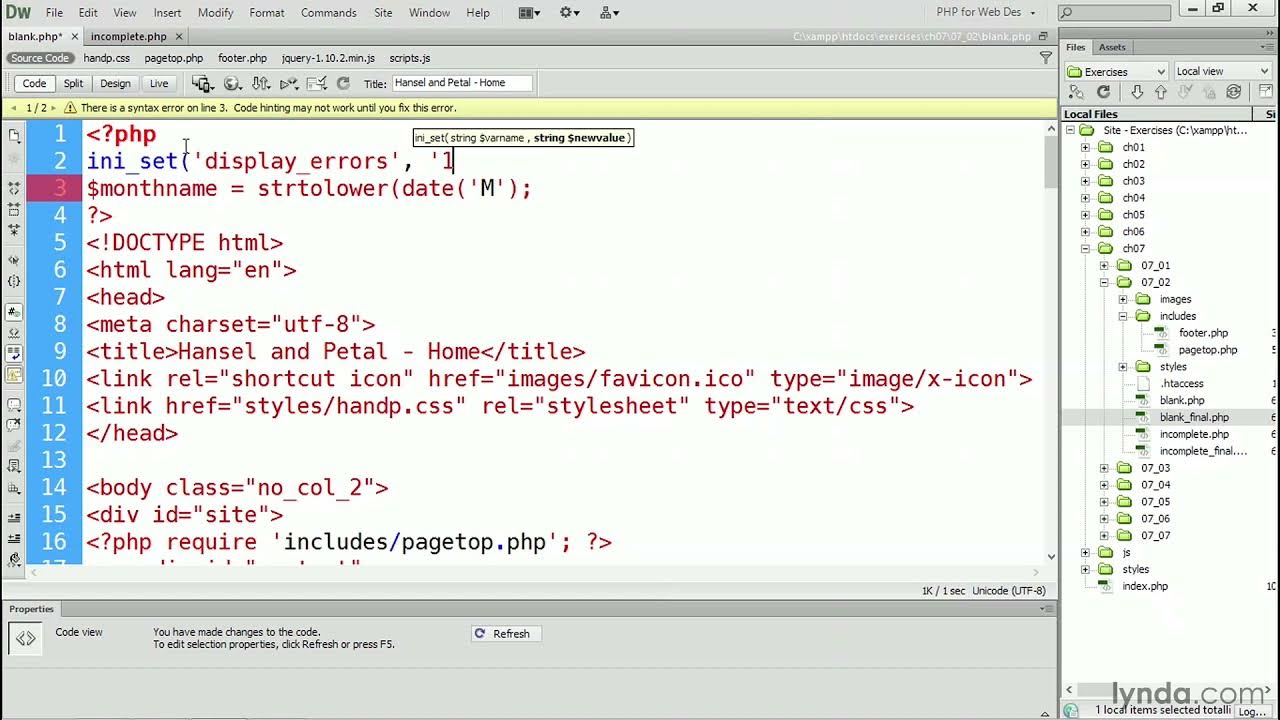
Task: Switch to the Assets panel tab
Action: coord(1112,47)
